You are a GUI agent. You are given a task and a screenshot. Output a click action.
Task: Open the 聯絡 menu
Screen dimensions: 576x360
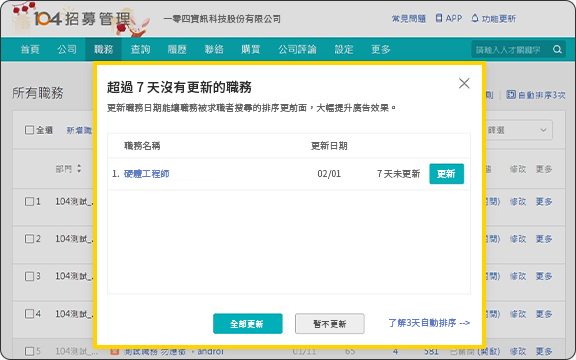coord(214,49)
